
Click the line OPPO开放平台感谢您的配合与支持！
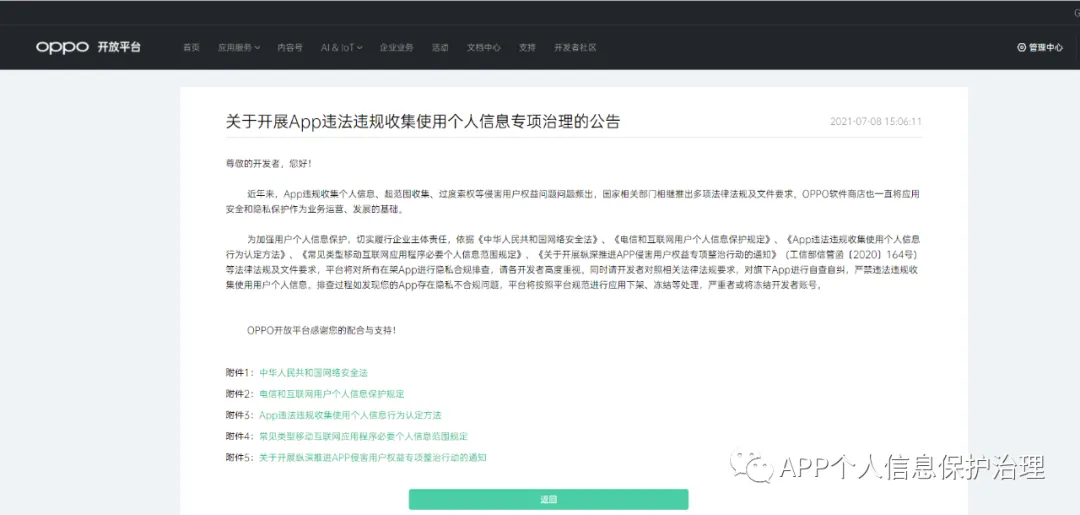[322, 330]
